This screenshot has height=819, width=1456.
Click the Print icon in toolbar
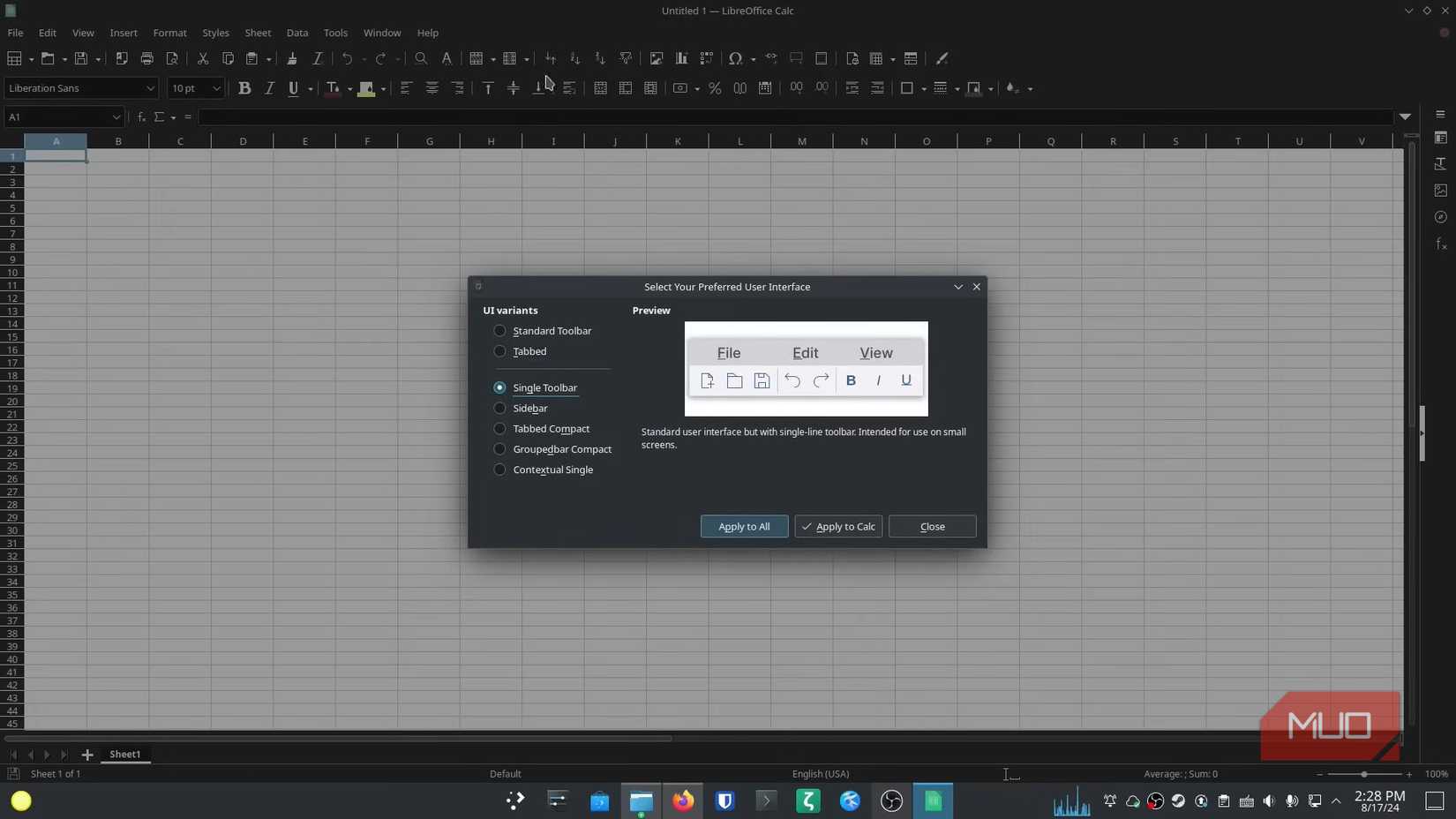pyautogui.click(x=146, y=58)
